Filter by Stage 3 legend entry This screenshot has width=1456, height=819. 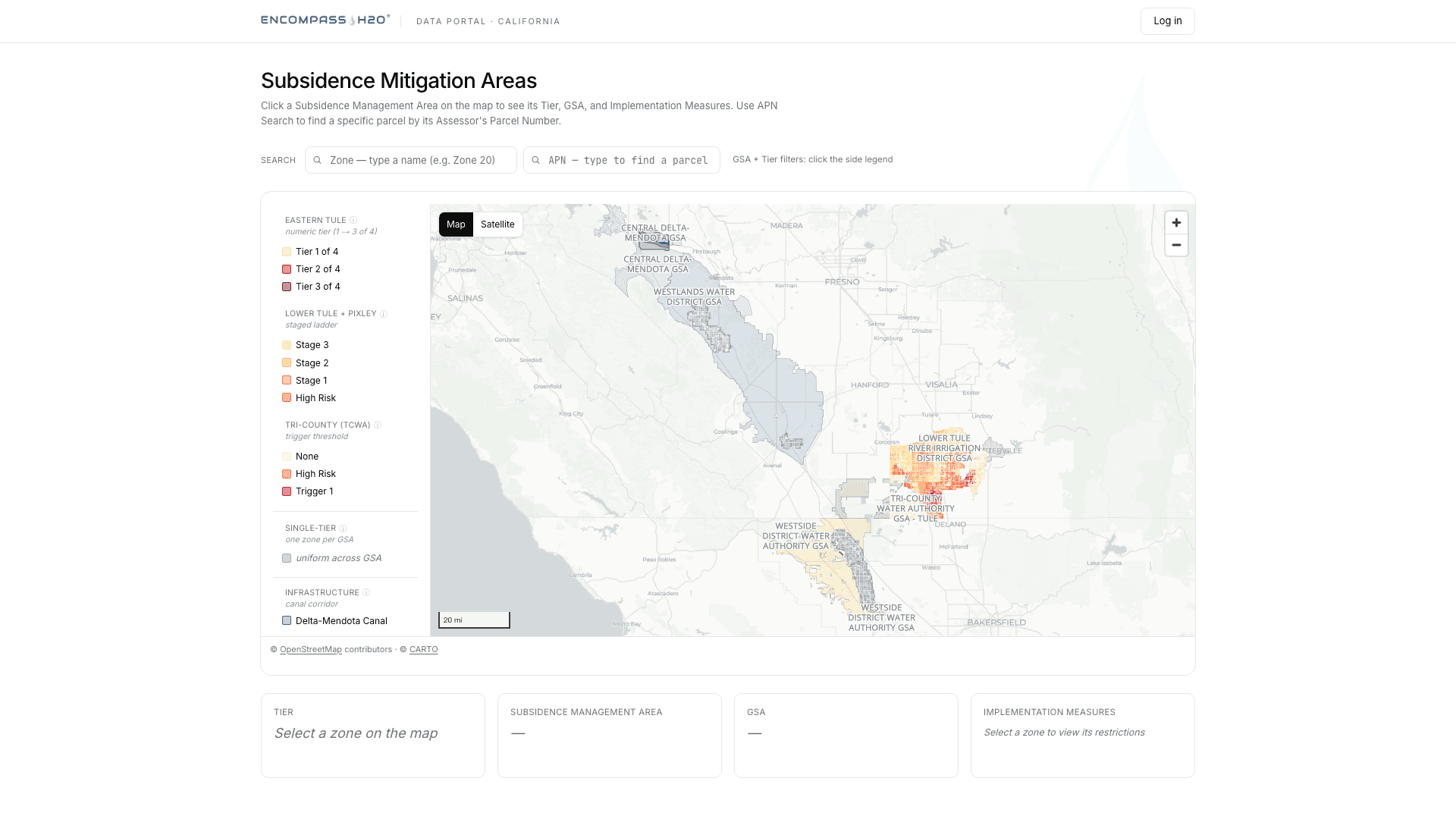point(306,345)
